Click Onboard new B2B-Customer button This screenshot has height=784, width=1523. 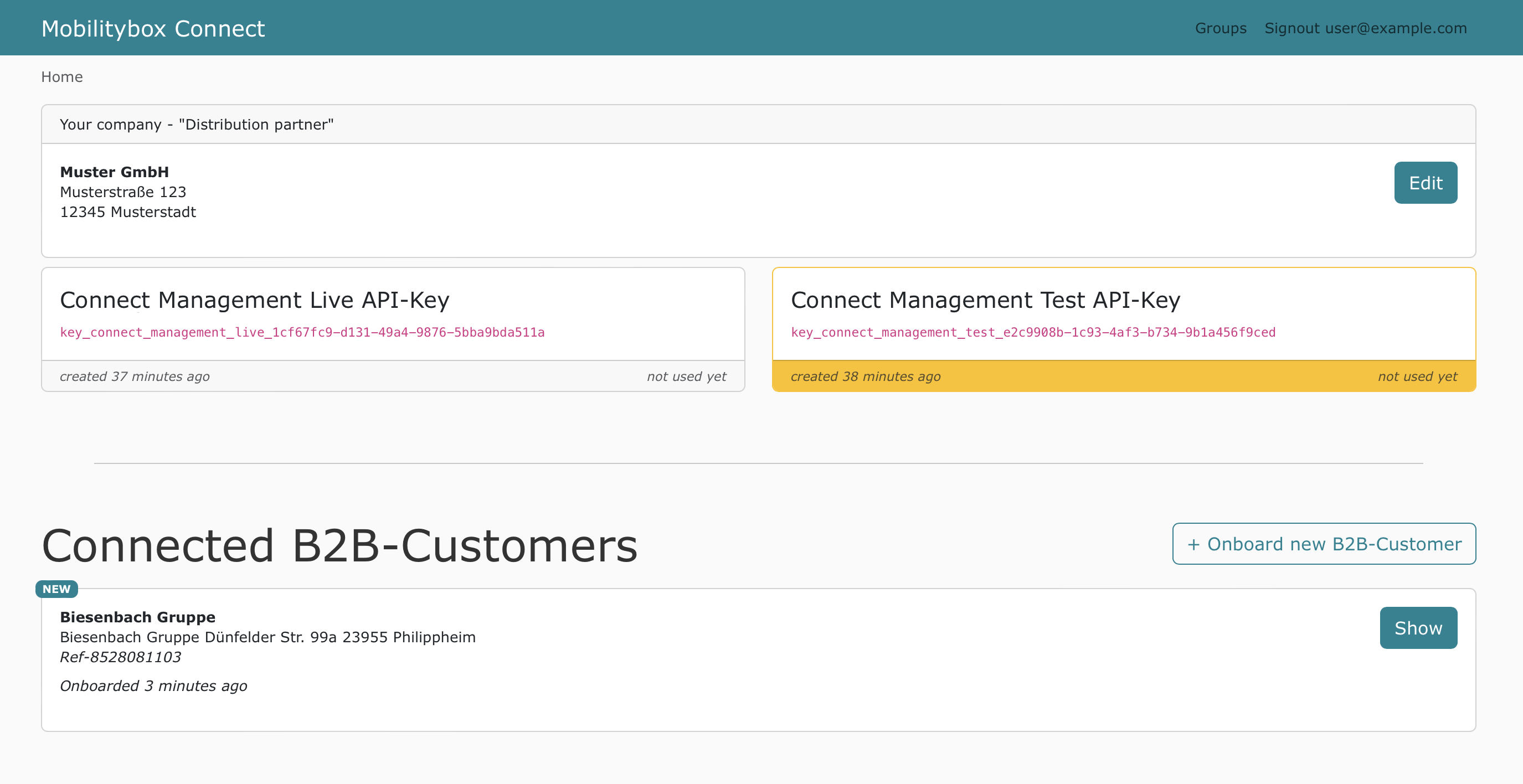coord(1324,544)
